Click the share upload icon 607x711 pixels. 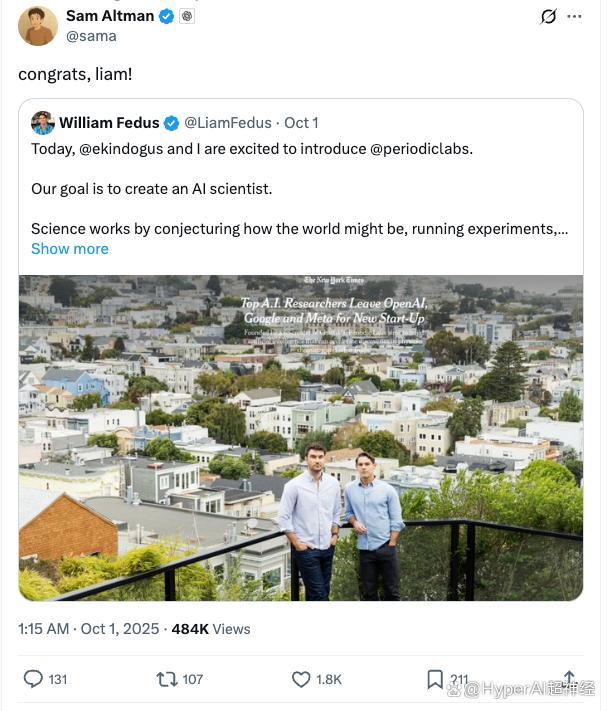coord(569,679)
